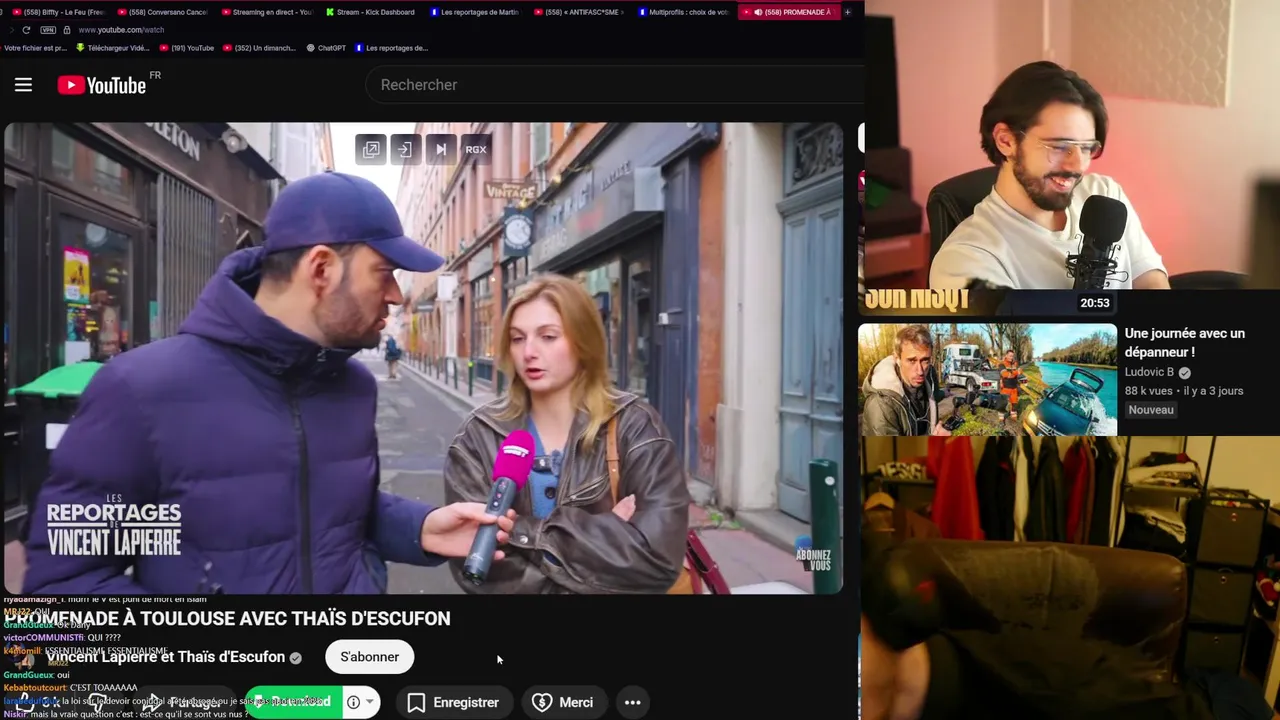Click the S'abonner subscribe button
1280x720 pixels.
[369, 657]
